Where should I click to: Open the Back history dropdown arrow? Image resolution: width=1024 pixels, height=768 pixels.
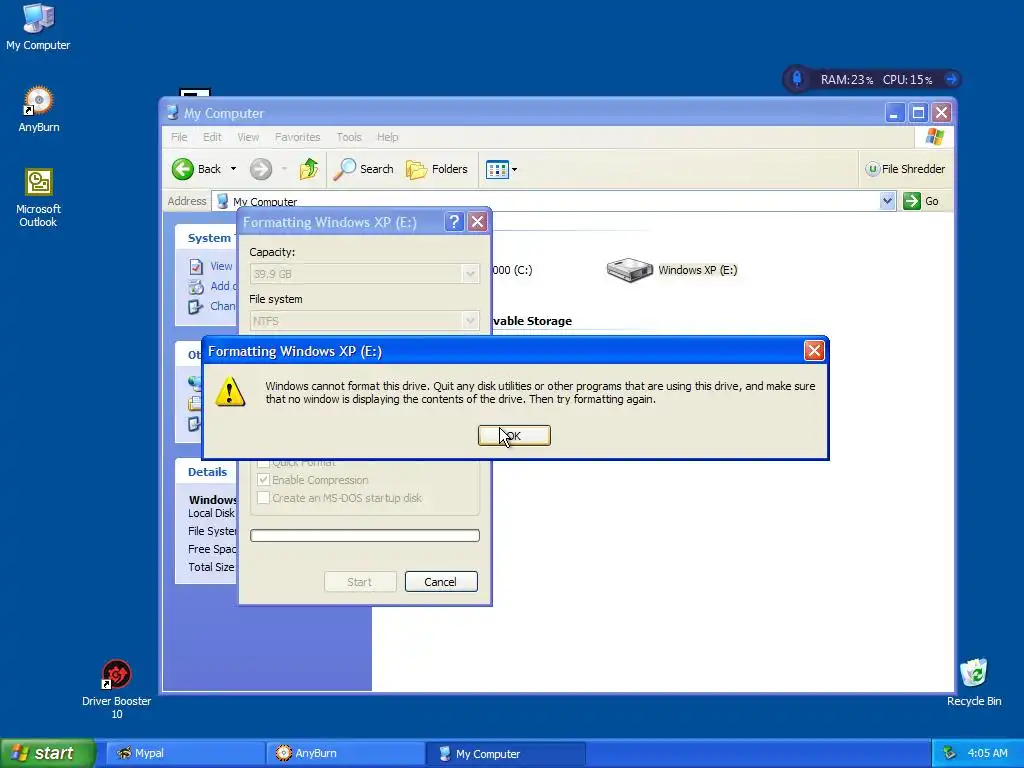(x=233, y=169)
